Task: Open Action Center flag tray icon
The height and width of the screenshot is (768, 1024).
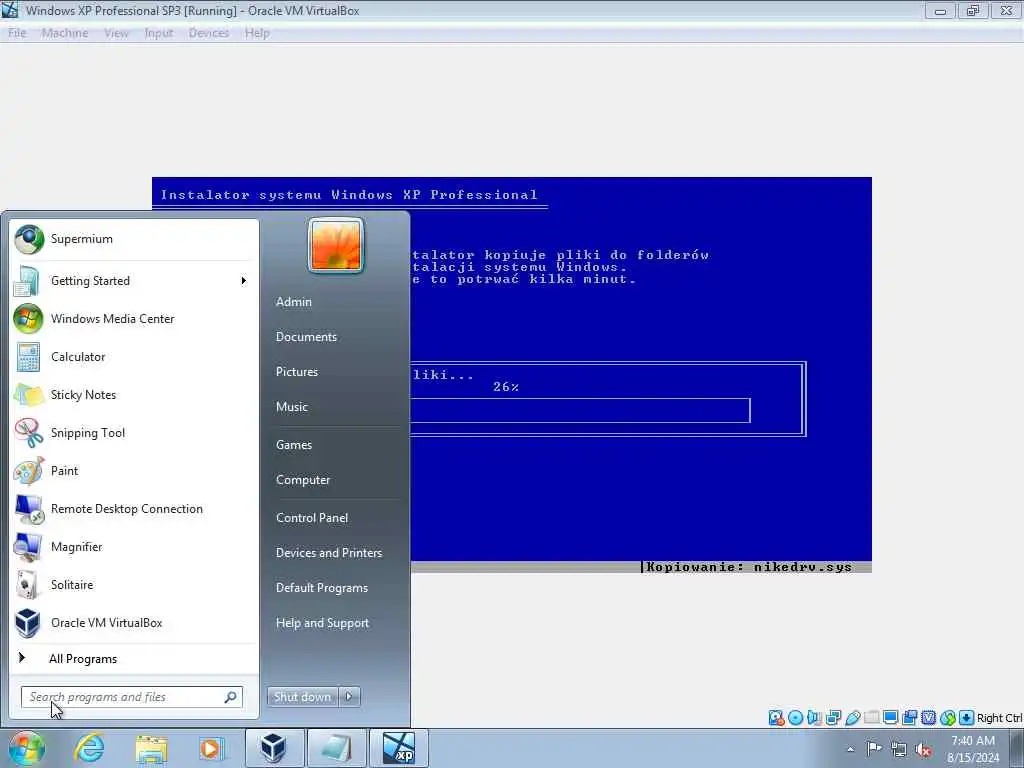Action: click(874, 748)
